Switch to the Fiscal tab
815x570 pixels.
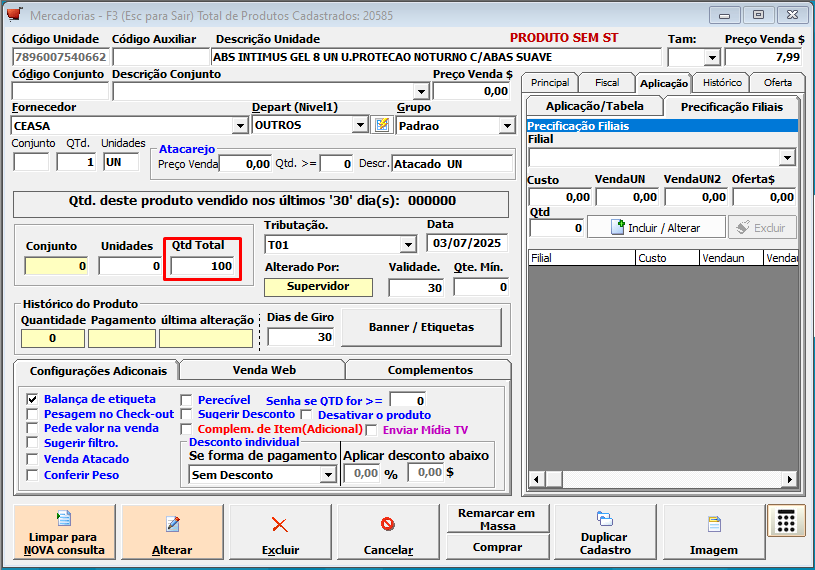click(x=606, y=83)
